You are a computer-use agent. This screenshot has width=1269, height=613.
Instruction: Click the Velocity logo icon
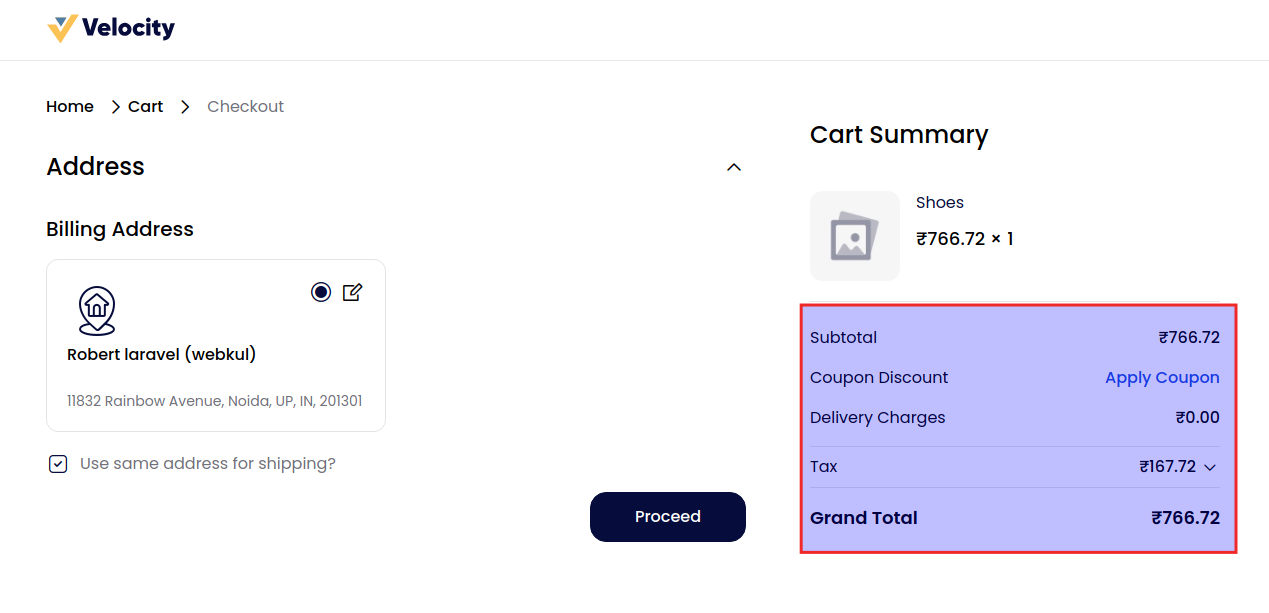62,28
